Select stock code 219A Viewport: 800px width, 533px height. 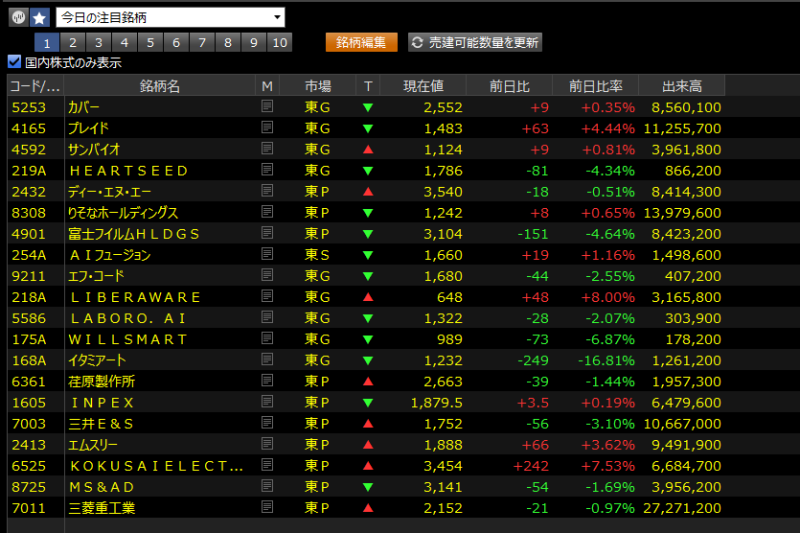click(x=29, y=170)
